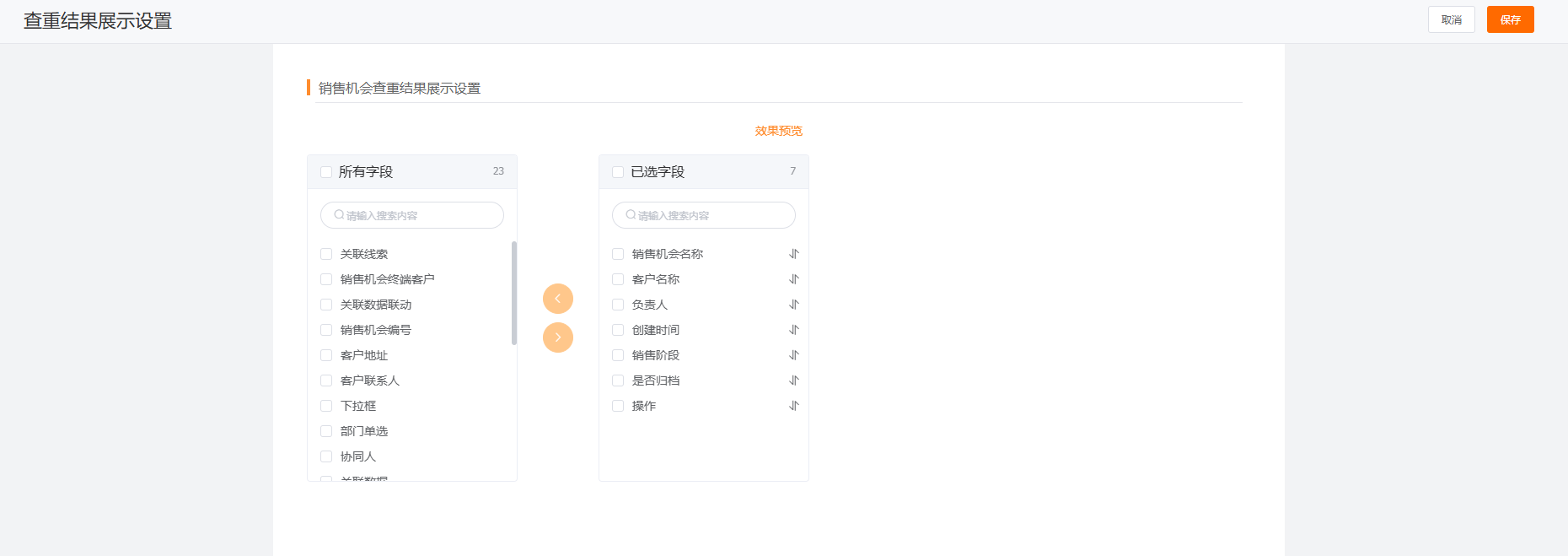Click the sort icon beside 客户名称
This screenshot has height=556, width=1568.
tap(793, 279)
